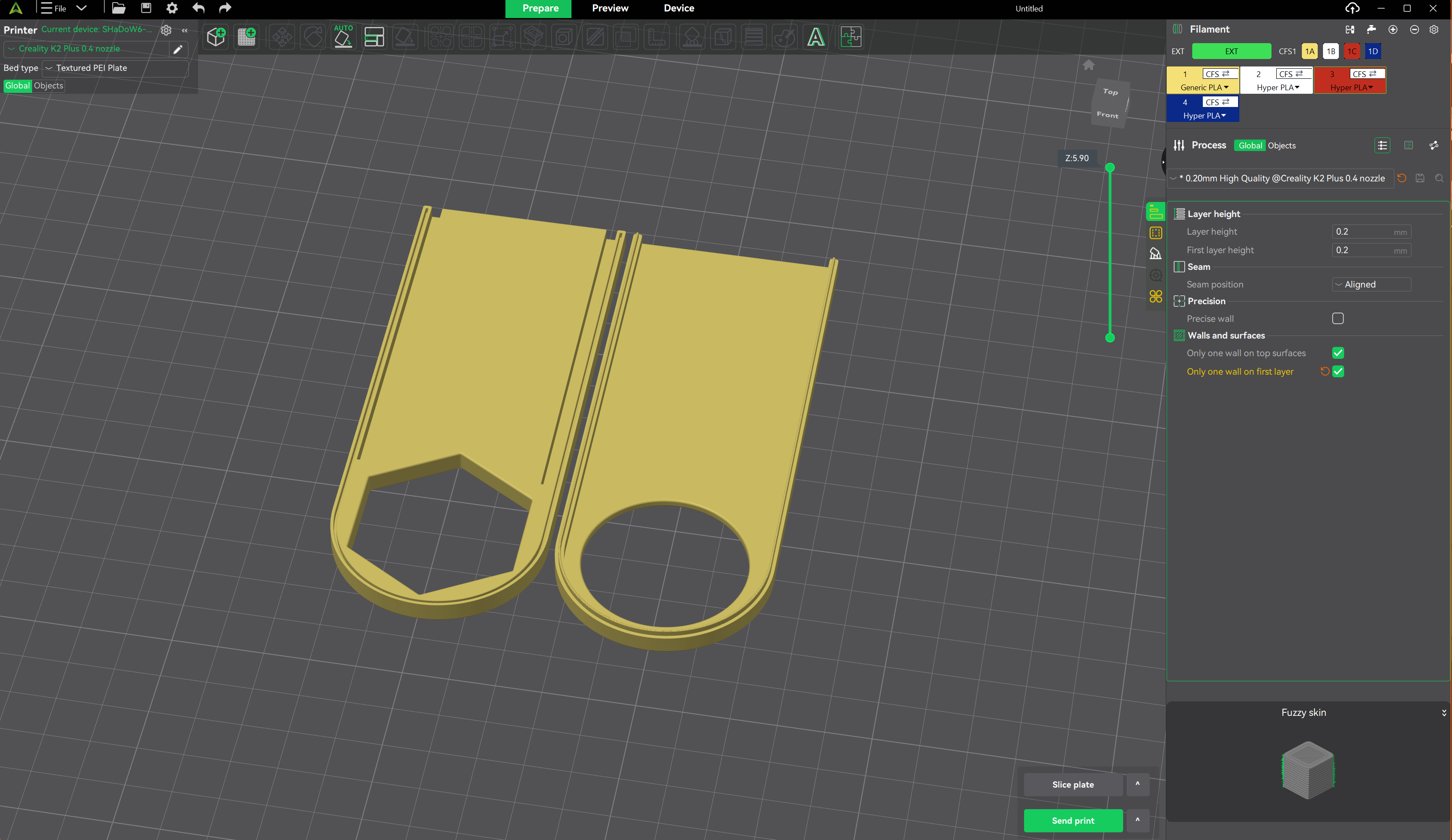
Task: Redo the last action
Action: pos(225,8)
